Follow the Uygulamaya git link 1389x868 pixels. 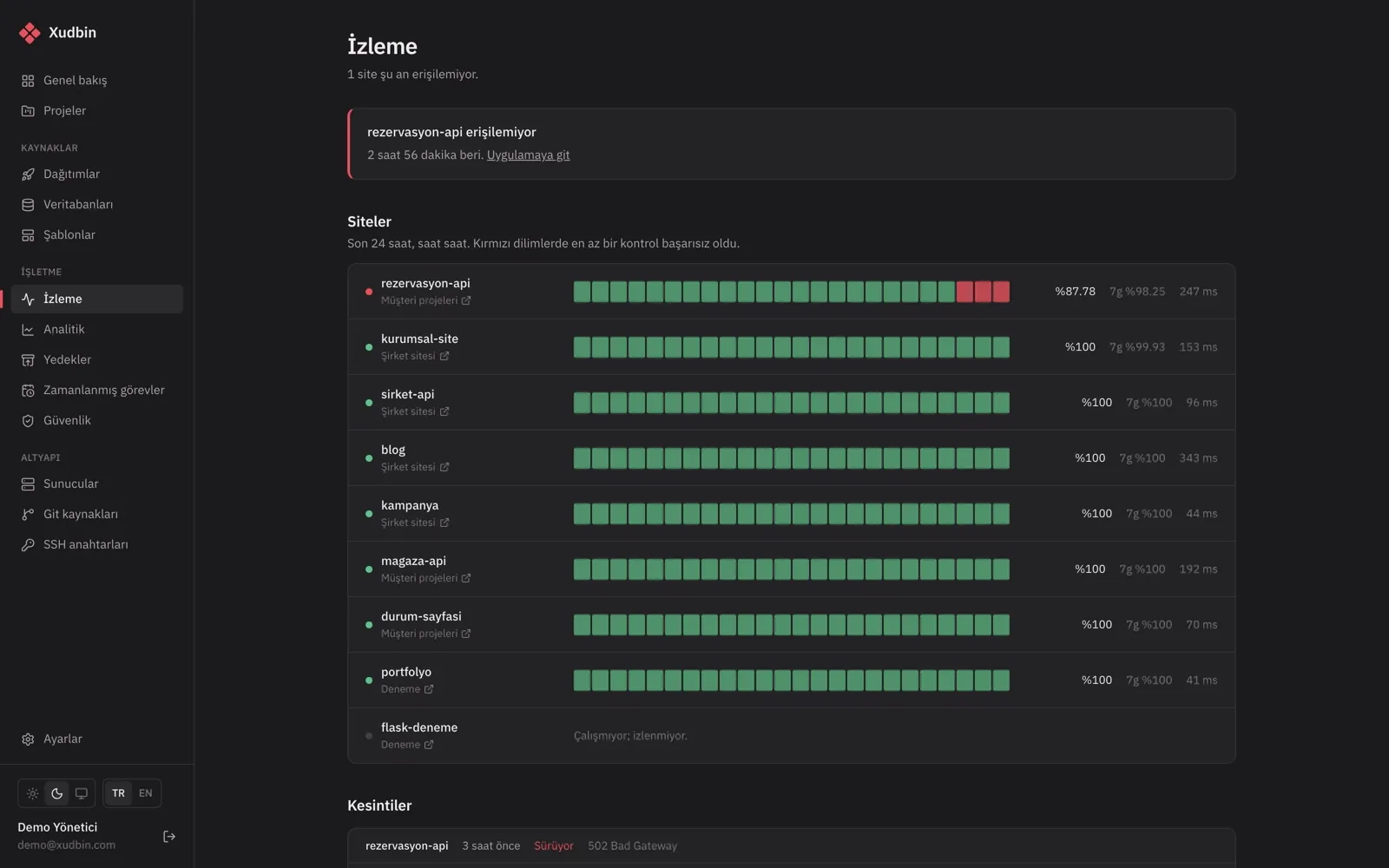tap(528, 155)
